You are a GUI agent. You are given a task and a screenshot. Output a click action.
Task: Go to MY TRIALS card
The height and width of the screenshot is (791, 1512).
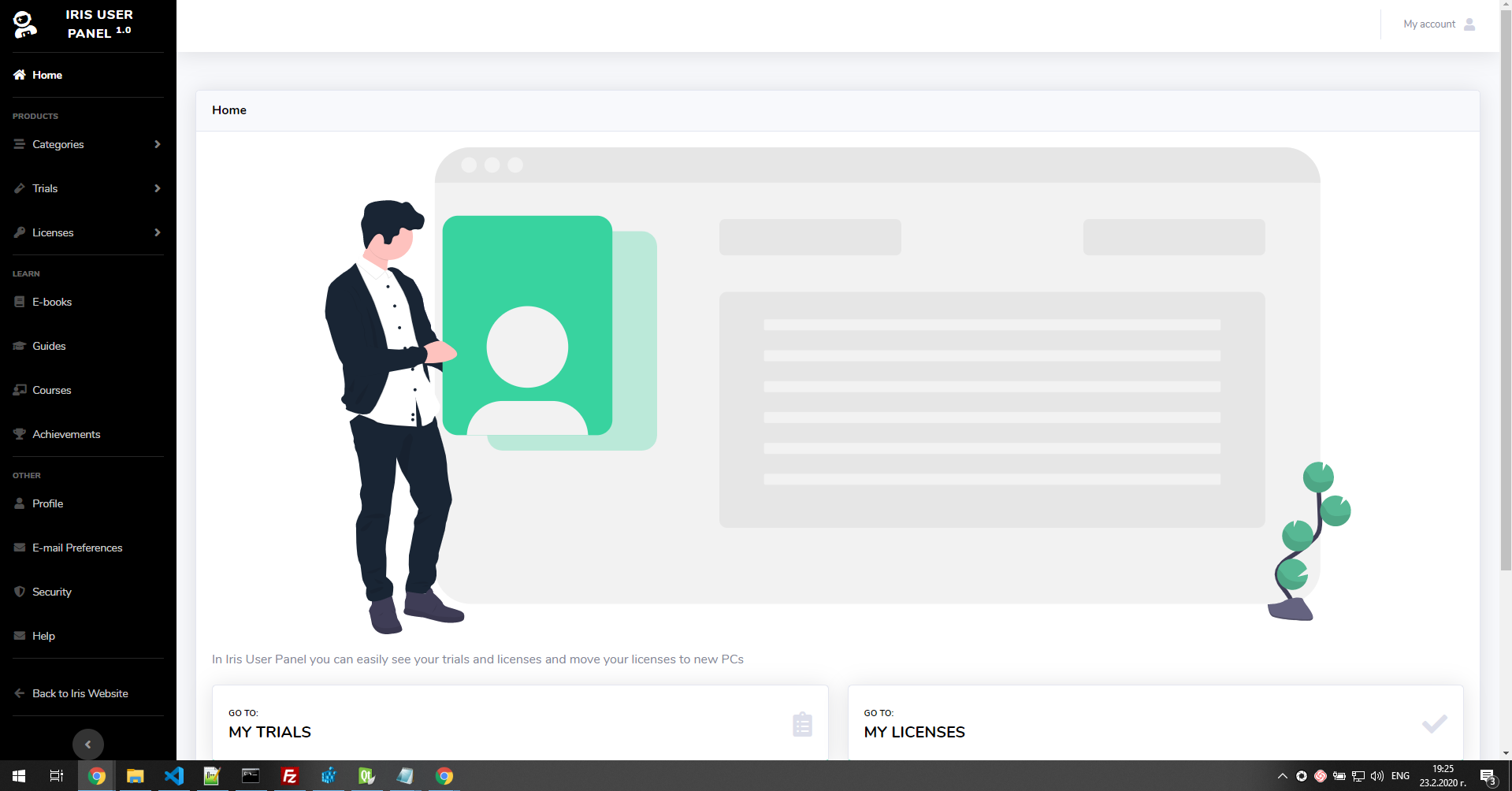click(520, 722)
